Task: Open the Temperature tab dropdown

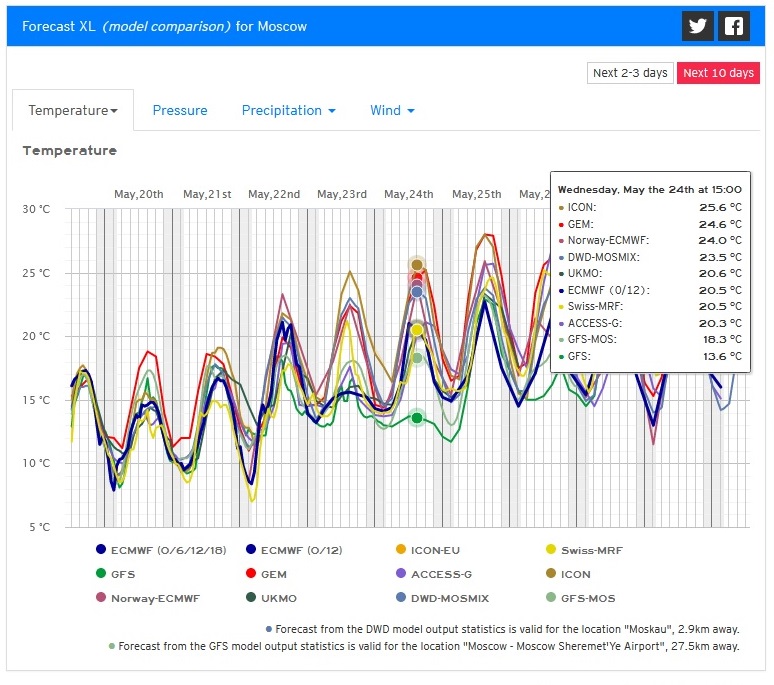Action: pos(73,110)
